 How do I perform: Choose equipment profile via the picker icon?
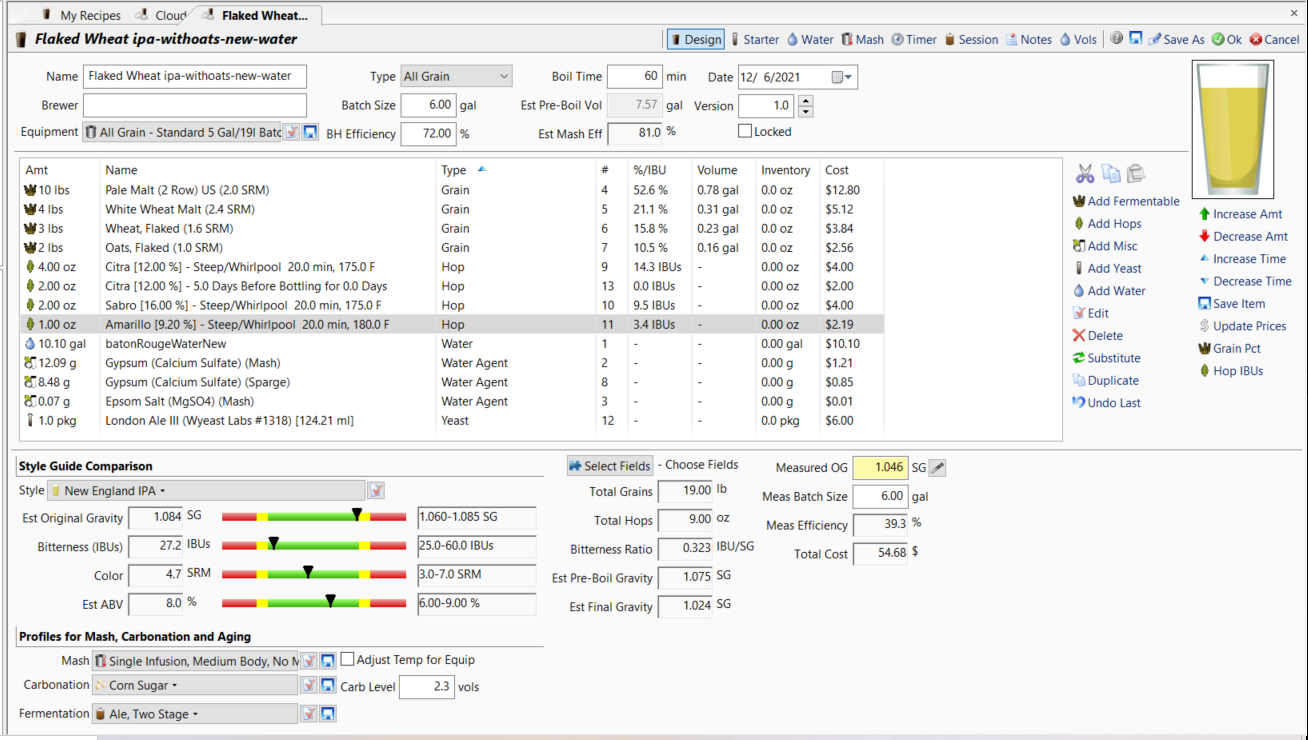291,132
